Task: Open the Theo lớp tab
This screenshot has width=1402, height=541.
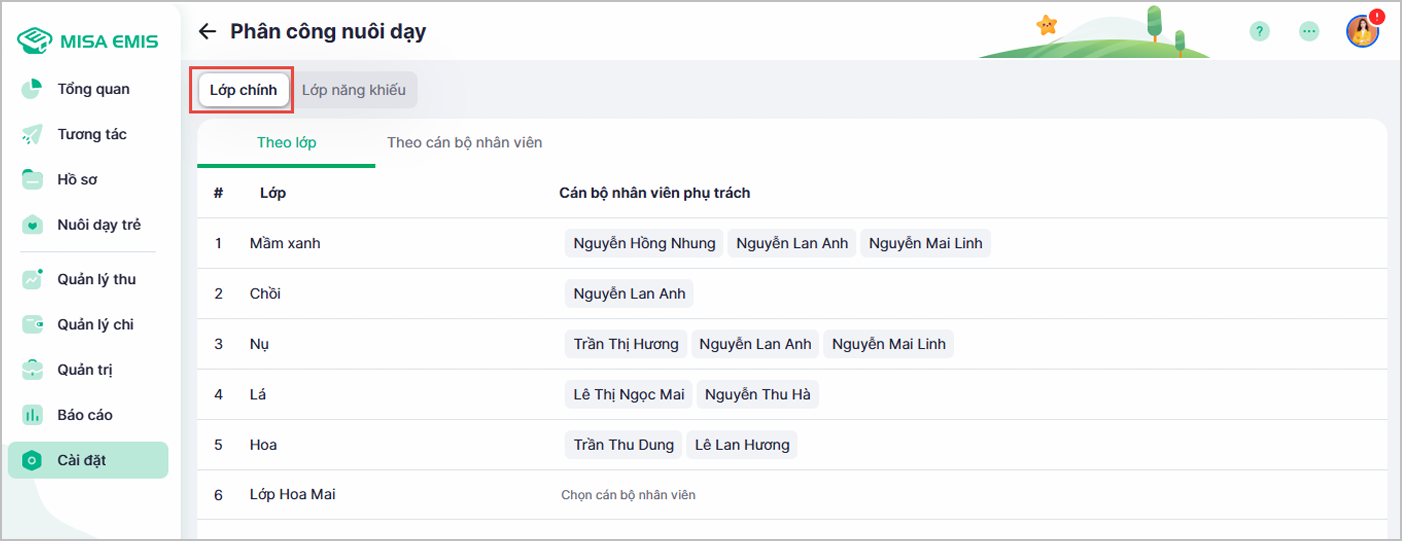Action: [x=286, y=142]
